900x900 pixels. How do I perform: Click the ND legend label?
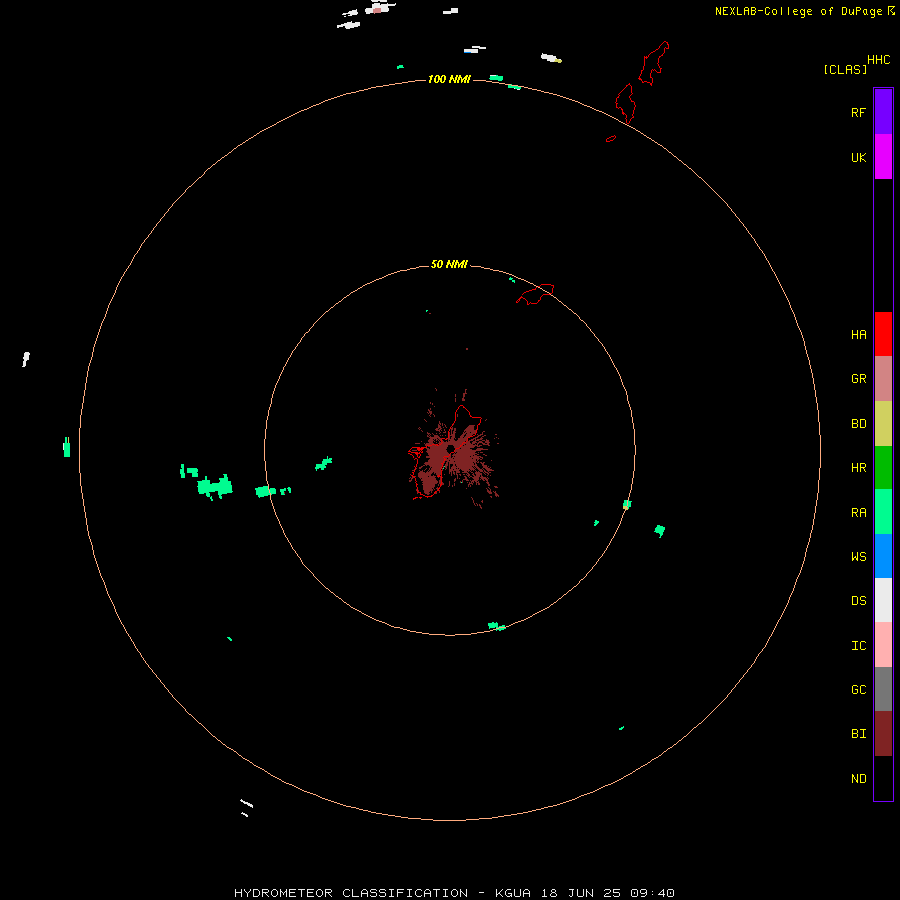858,779
